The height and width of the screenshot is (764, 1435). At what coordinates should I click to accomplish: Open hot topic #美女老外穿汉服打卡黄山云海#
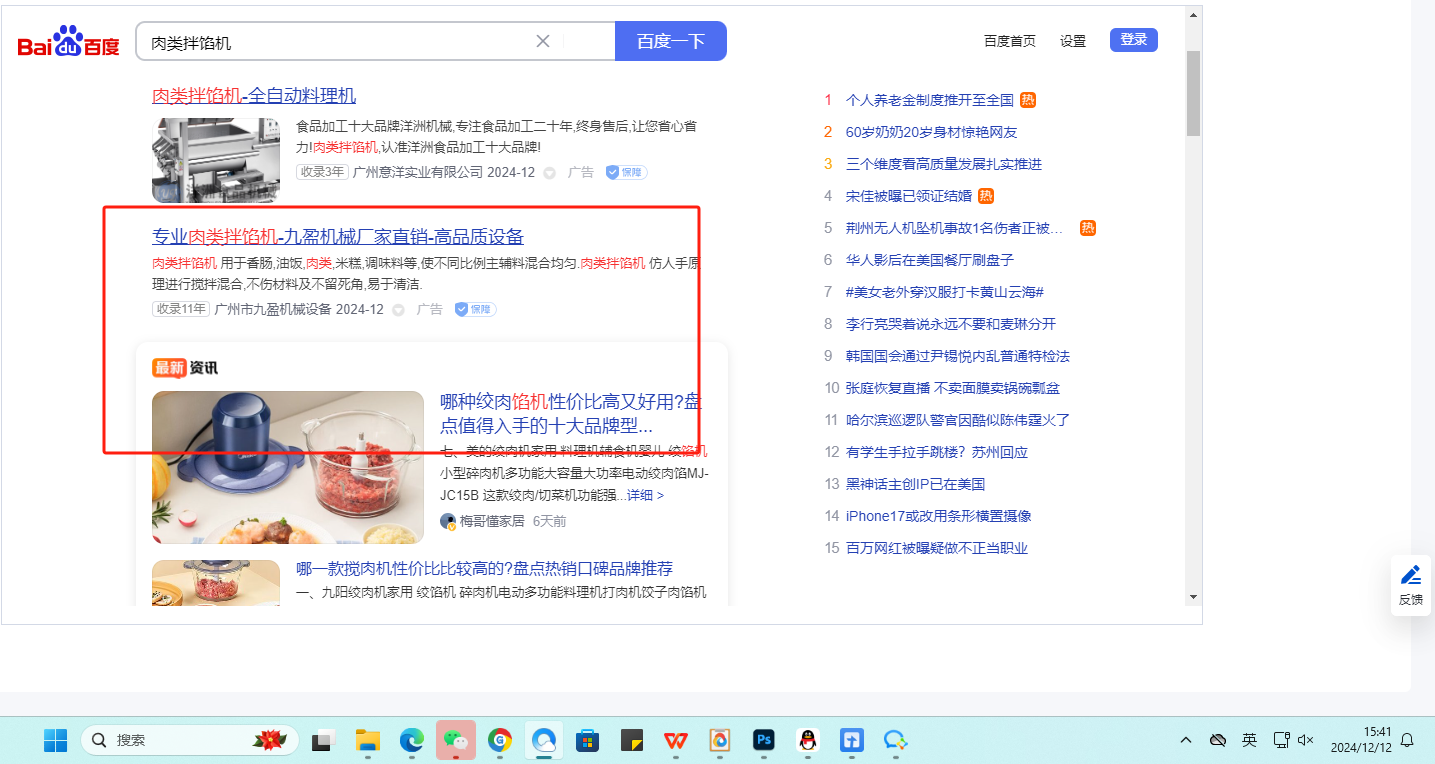[x=945, y=292]
